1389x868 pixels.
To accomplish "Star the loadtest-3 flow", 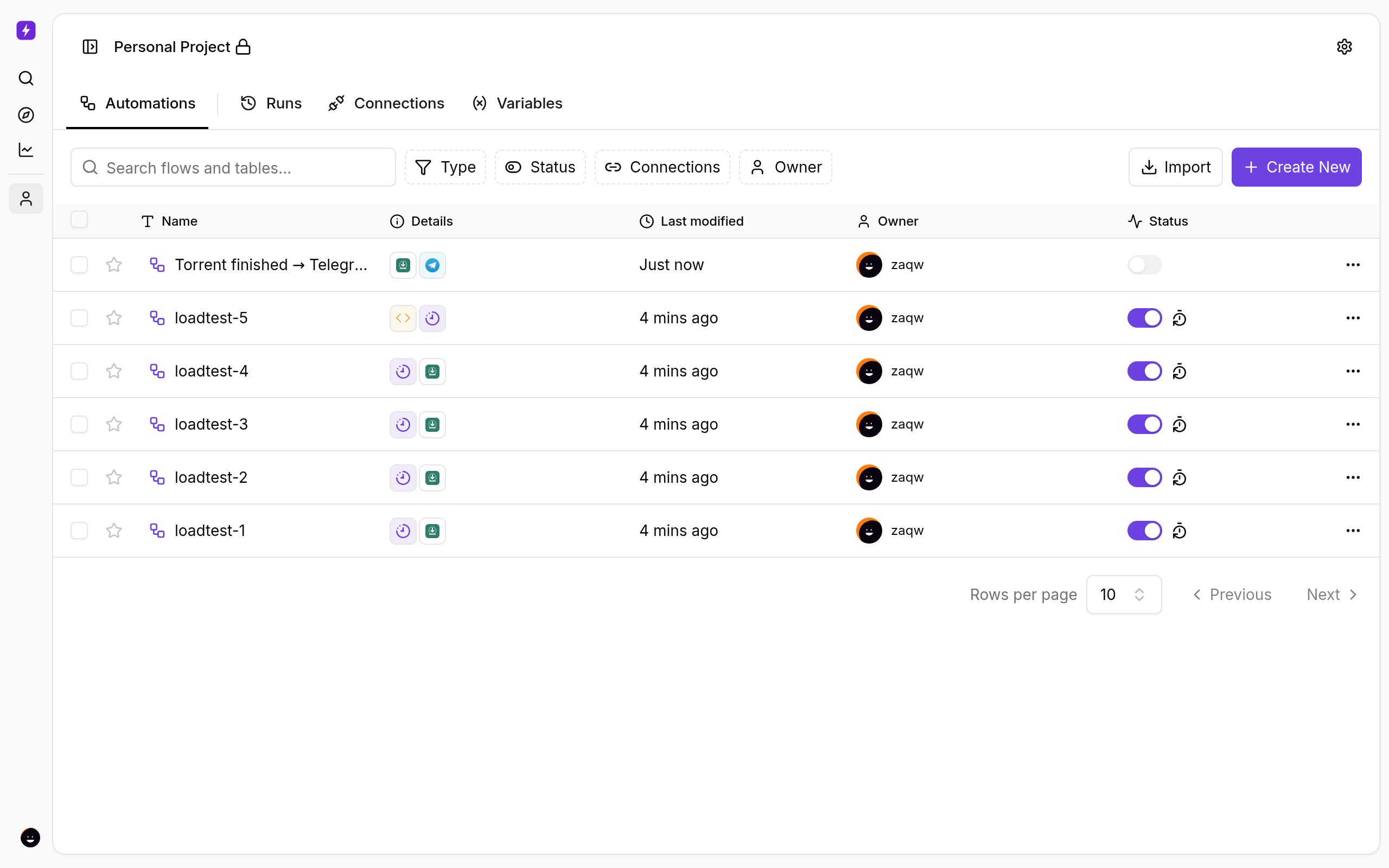I will (x=114, y=424).
